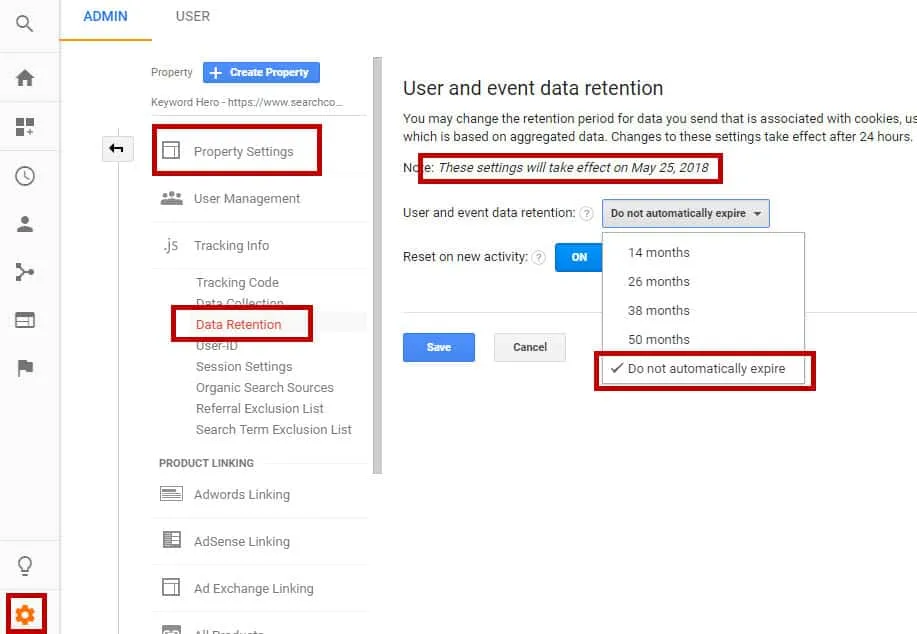The image size is (917, 634).
Task: Select the Real-Time clock icon
Action: point(27,174)
